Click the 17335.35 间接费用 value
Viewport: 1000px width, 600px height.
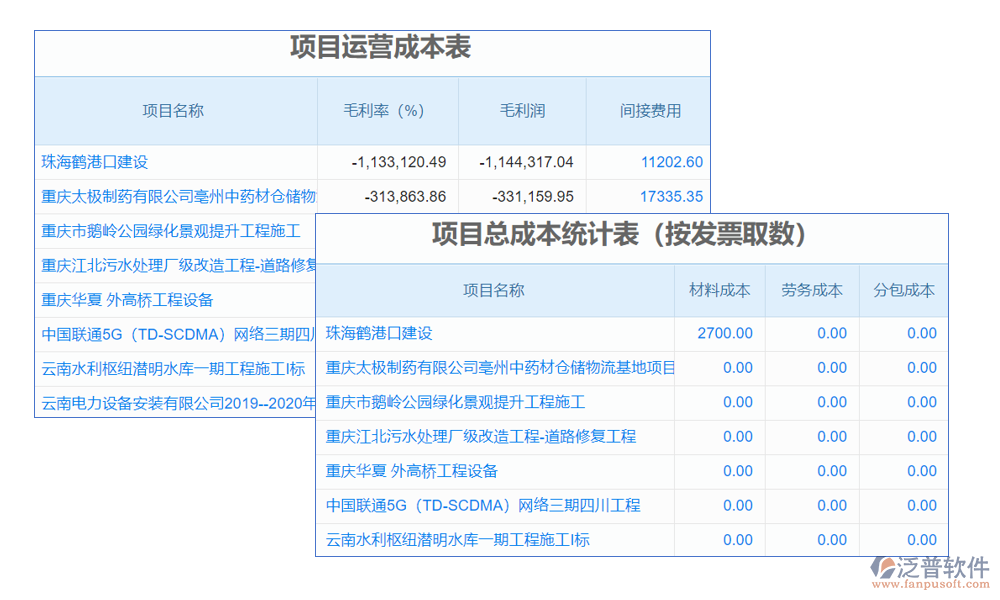pyautogui.click(x=671, y=197)
